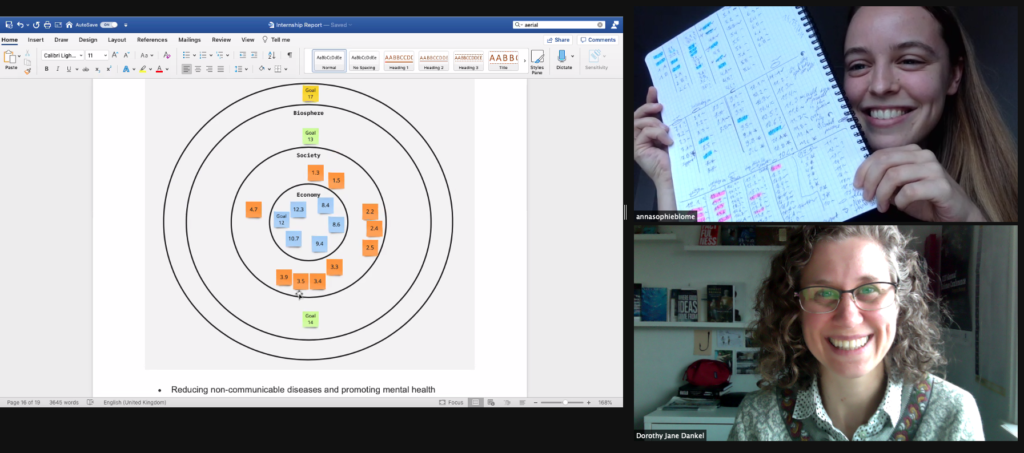Toggle Subscript formatting

tap(97, 69)
